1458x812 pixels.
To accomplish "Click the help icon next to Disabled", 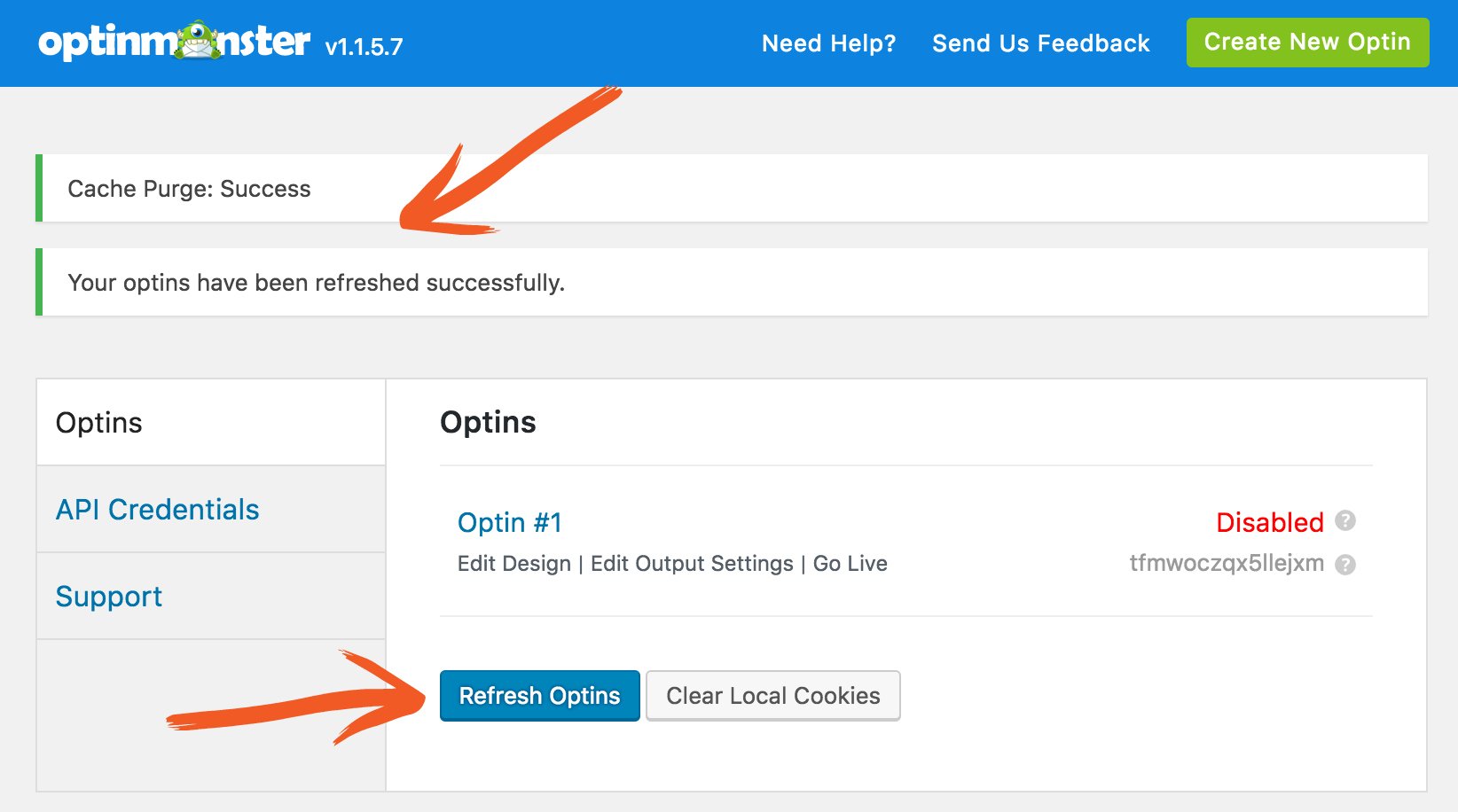I will [1345, 520].
